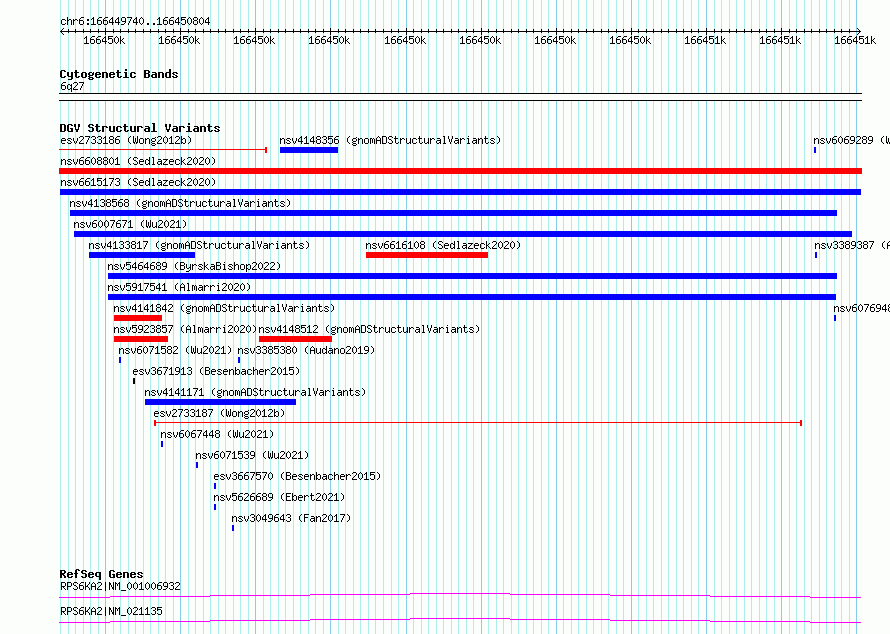890x634 pixels.
Task: Click the esv3671913 (Besenbacher2015) label
Action: point(216,371)
